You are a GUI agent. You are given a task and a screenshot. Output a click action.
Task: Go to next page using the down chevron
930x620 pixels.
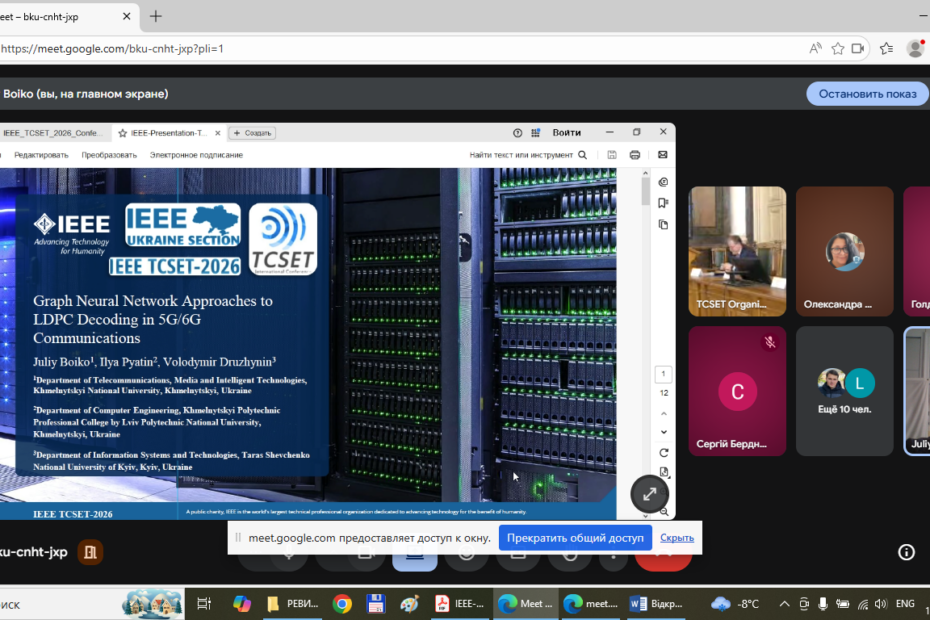point(663,432)
